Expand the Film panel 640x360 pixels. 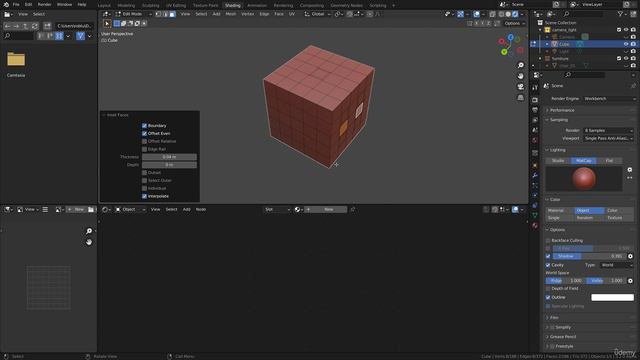[x=553, y=318]
